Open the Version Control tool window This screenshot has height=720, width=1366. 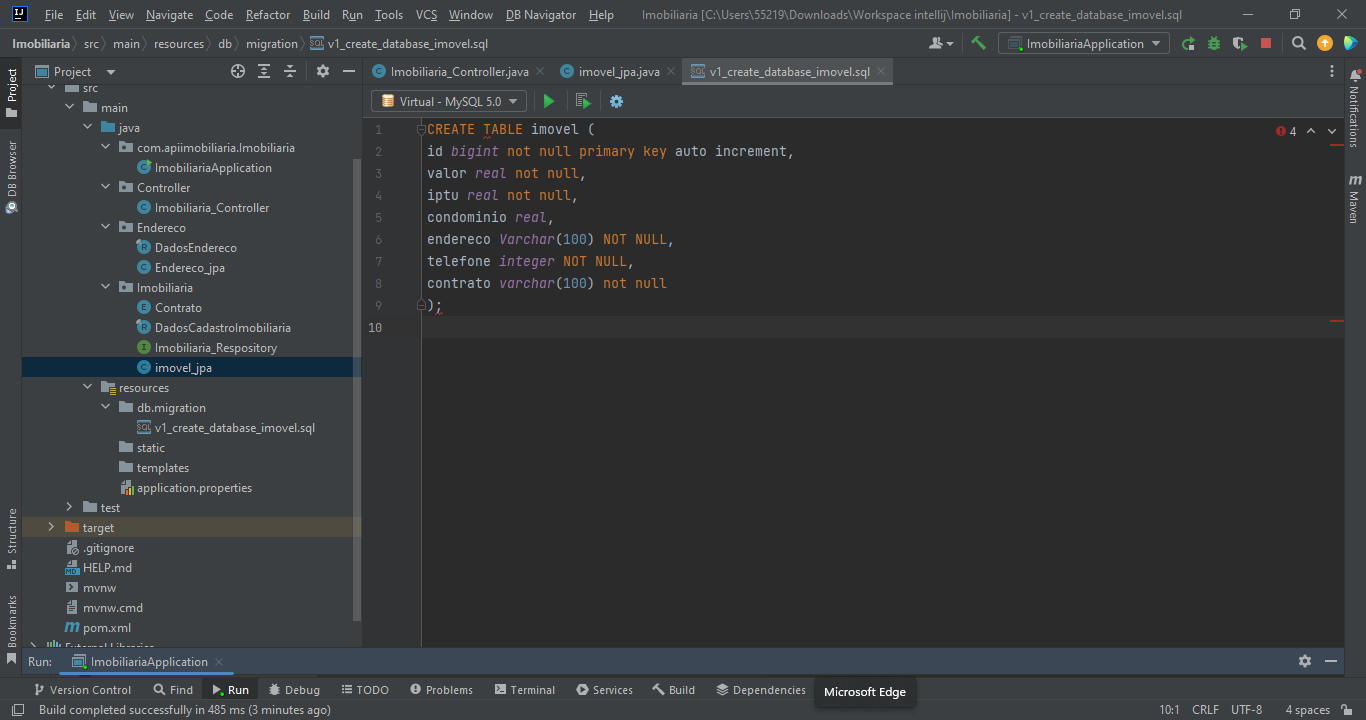pos(82,690)
